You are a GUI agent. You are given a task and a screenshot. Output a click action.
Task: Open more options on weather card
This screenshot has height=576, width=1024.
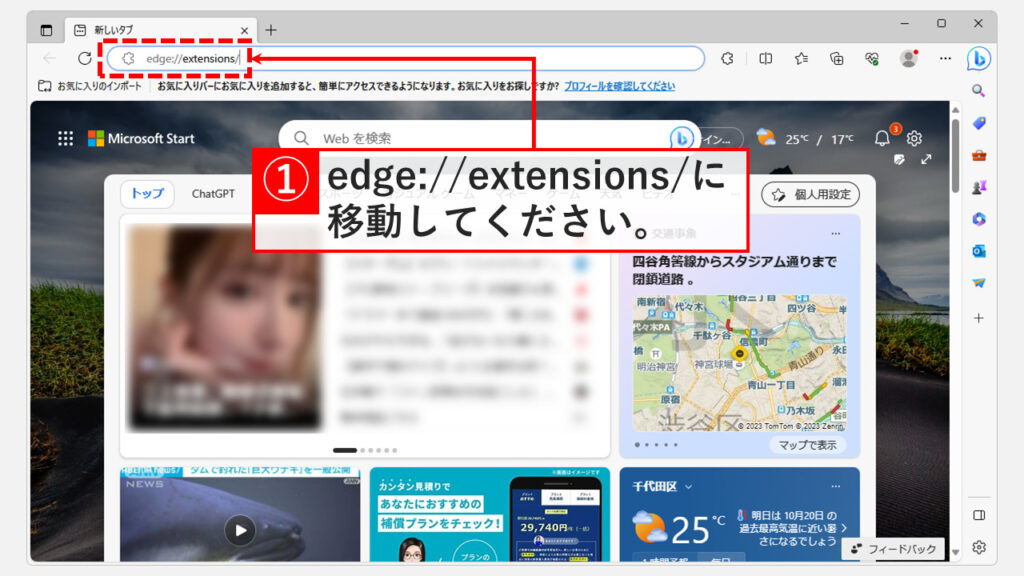tap(836, 487)
